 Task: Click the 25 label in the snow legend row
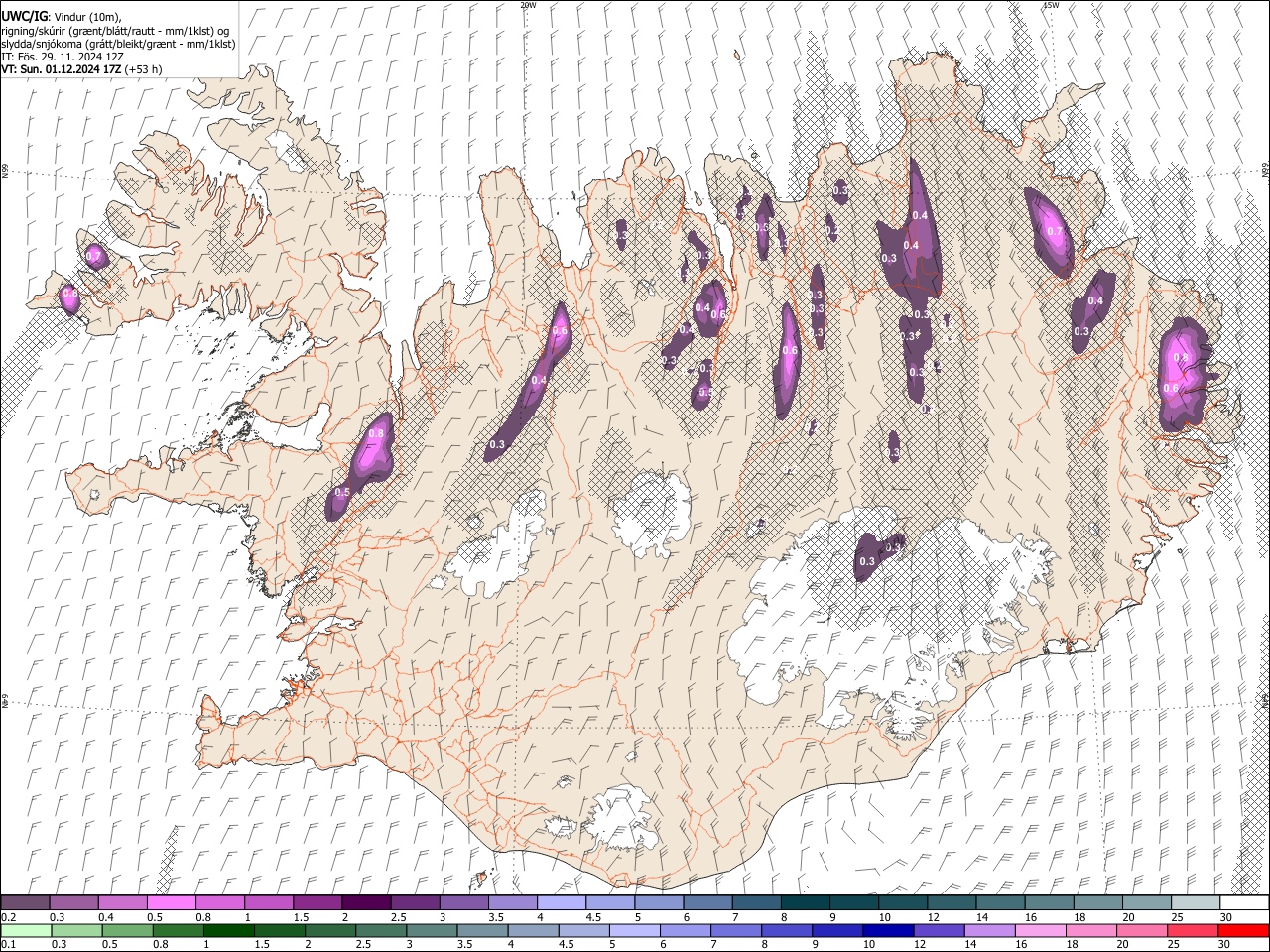point(1177,917)
